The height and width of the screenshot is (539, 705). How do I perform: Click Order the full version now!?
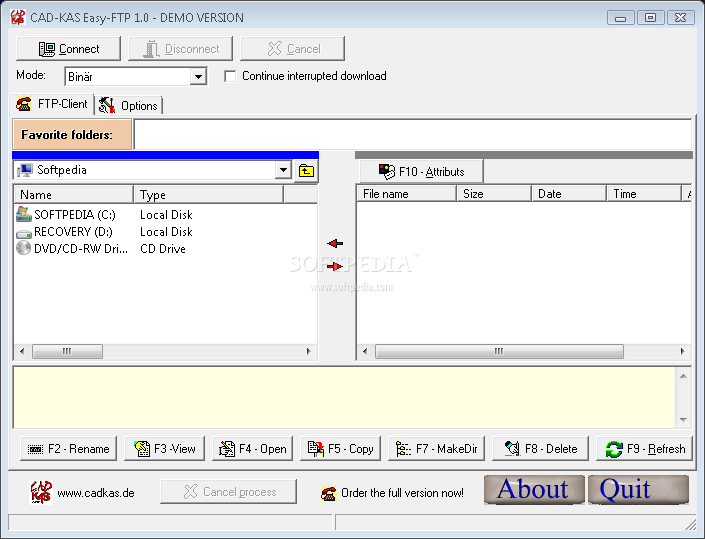click(x=402, y=493)
